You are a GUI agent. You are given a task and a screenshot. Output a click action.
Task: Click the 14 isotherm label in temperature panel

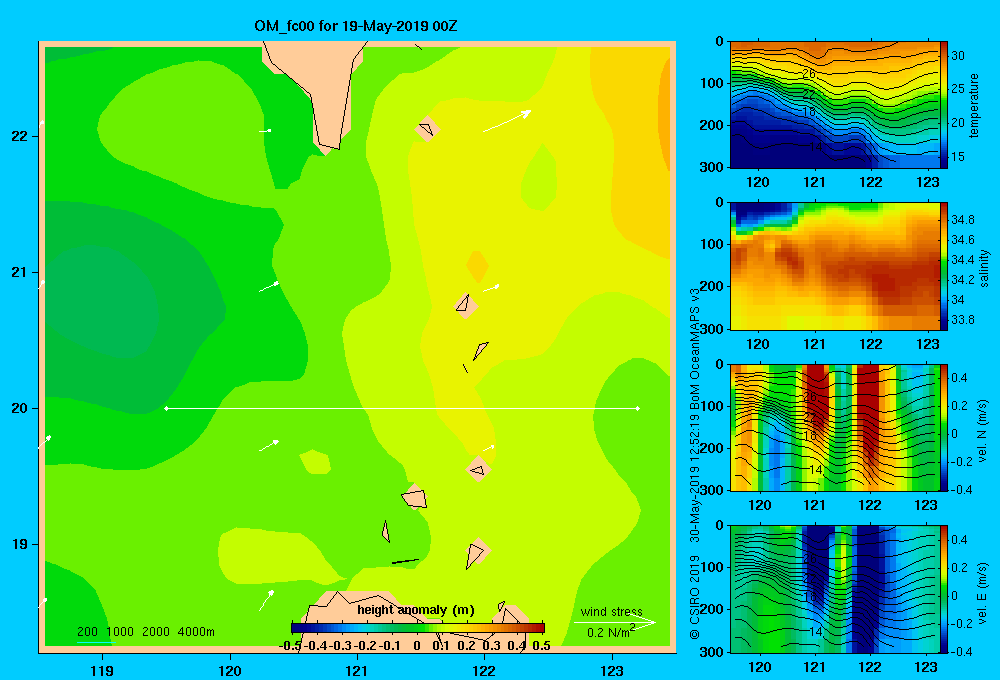pos(814,147)
